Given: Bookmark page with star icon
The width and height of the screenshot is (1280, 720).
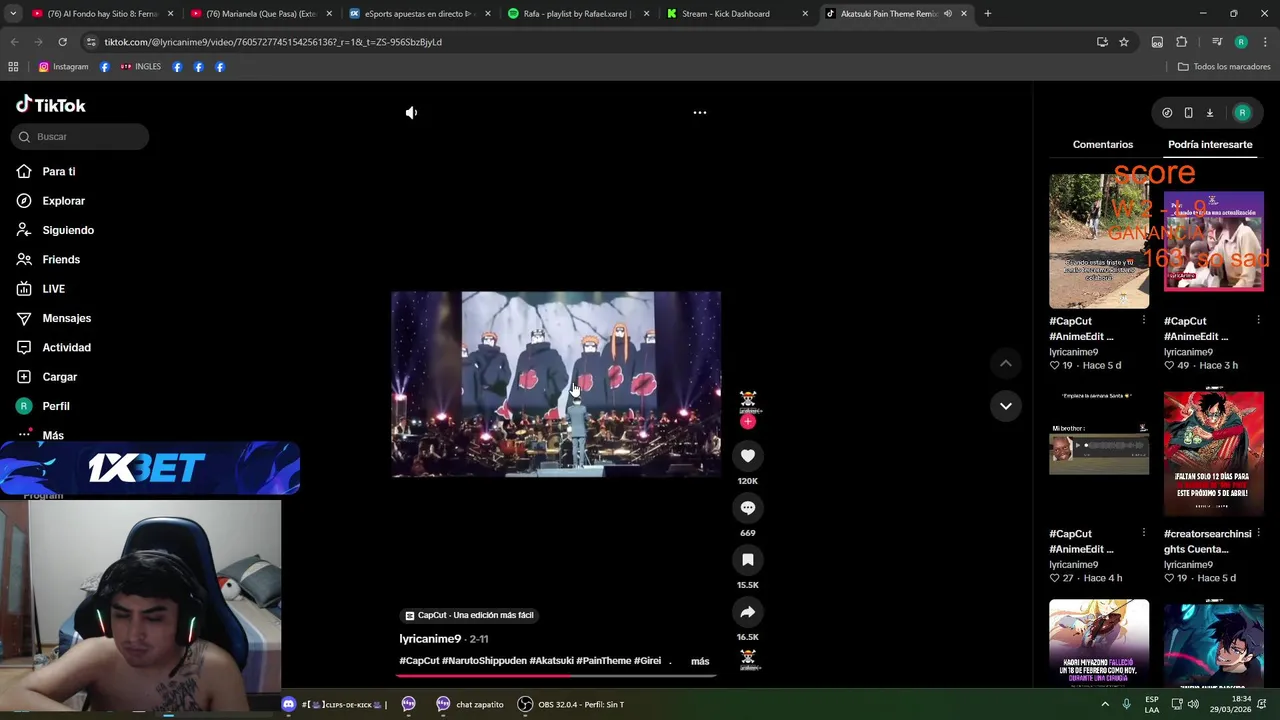Looking at the screenshot, I should [x=1124, y=42].
